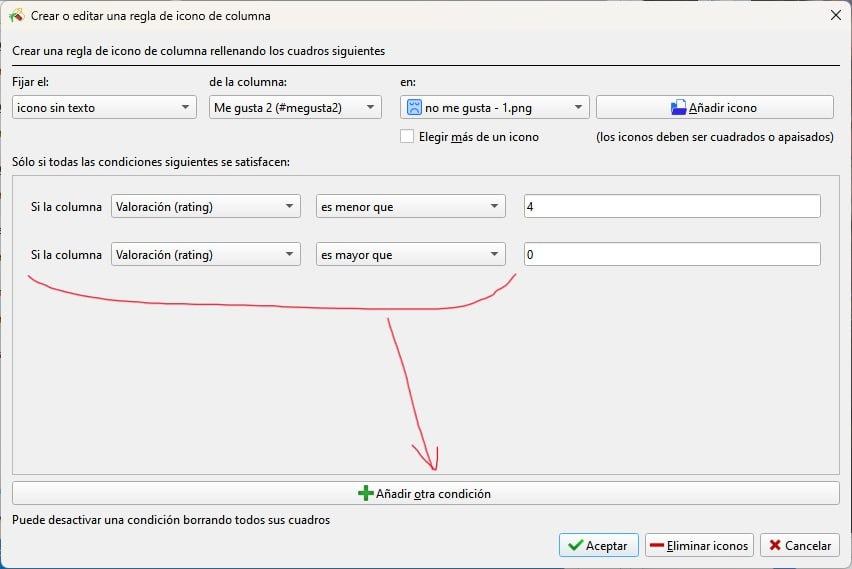This screenshot has height=569, width=852.
Task: Open the 'icono sin texto' dropdown
Action: (104, 108)
